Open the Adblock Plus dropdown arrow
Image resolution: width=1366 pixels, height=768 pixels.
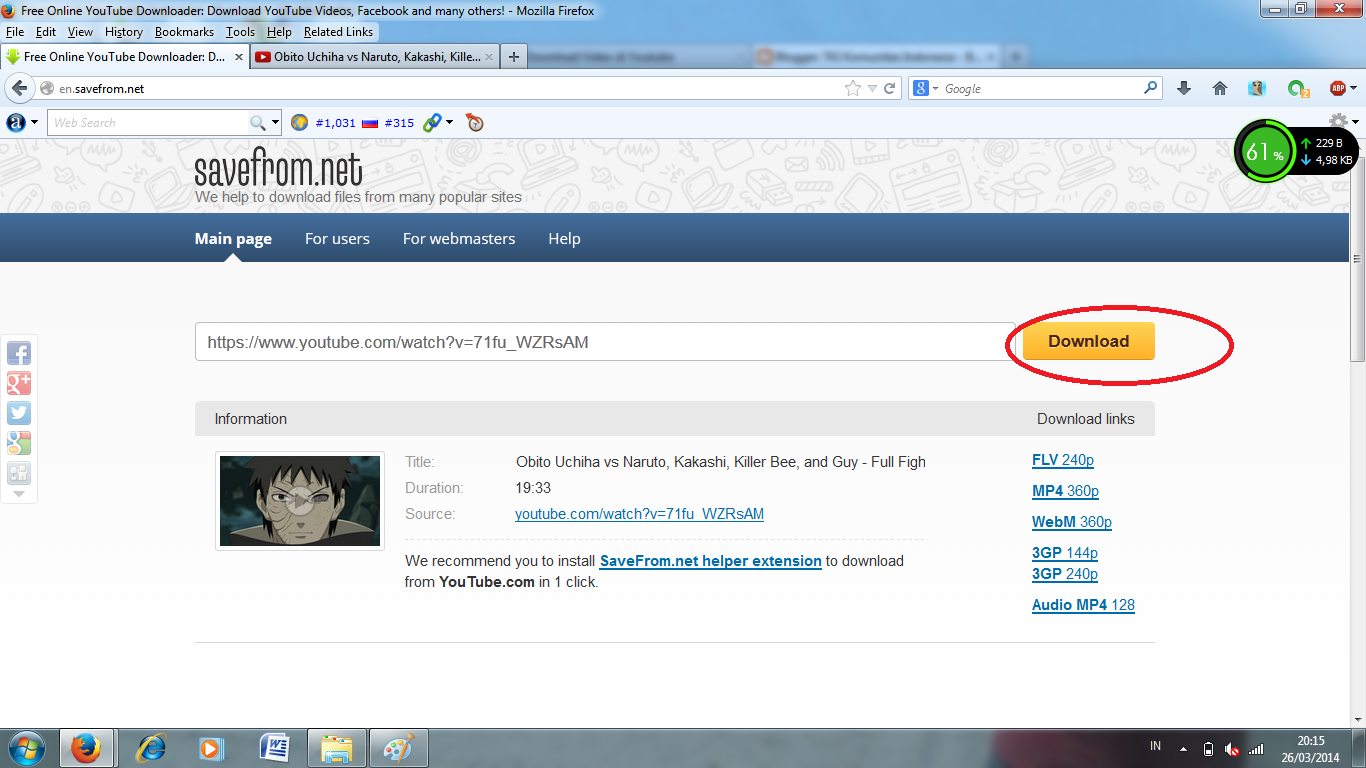coord(1355,88)
